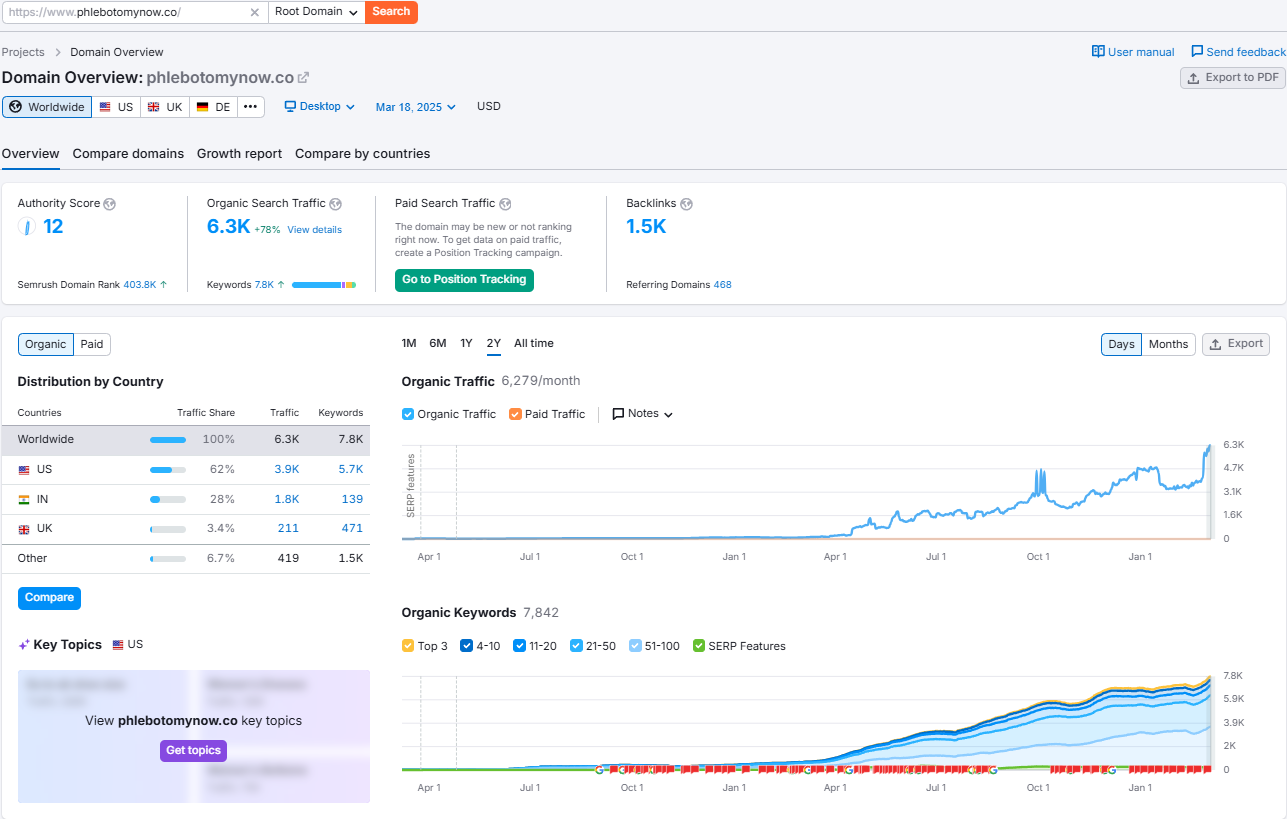
Task: Toggle the 21-50 keywords checkbox
Action: [576, 646]
